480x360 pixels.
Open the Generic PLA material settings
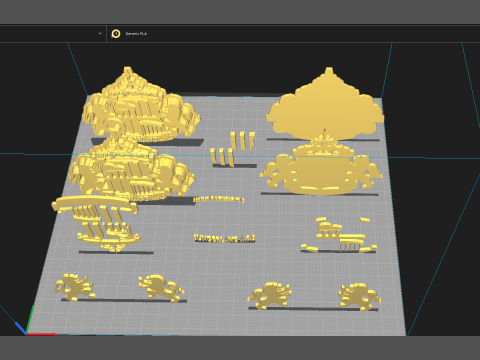tap(136, 34)
